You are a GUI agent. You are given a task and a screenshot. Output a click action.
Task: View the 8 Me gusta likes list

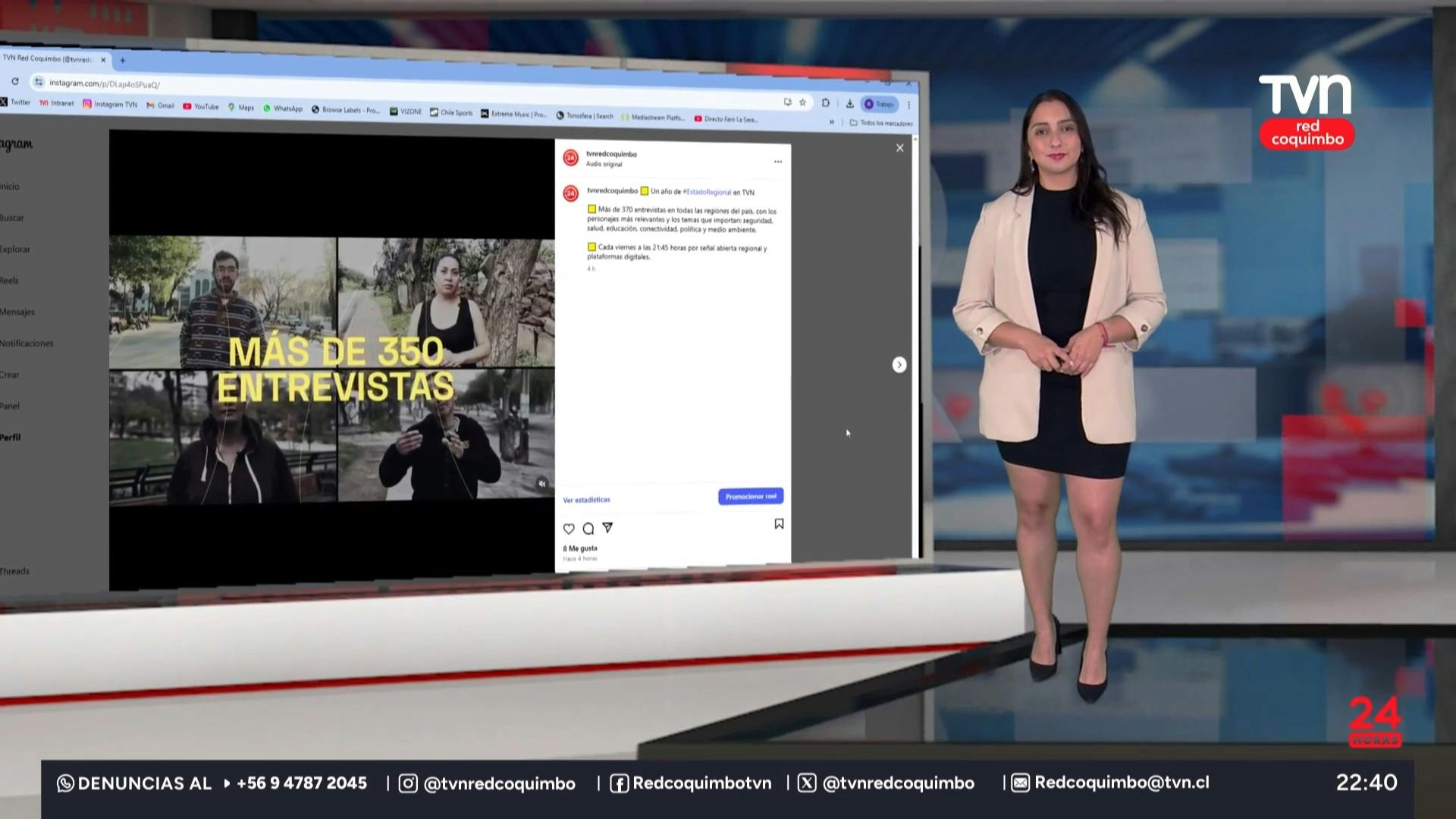[580, 548]
